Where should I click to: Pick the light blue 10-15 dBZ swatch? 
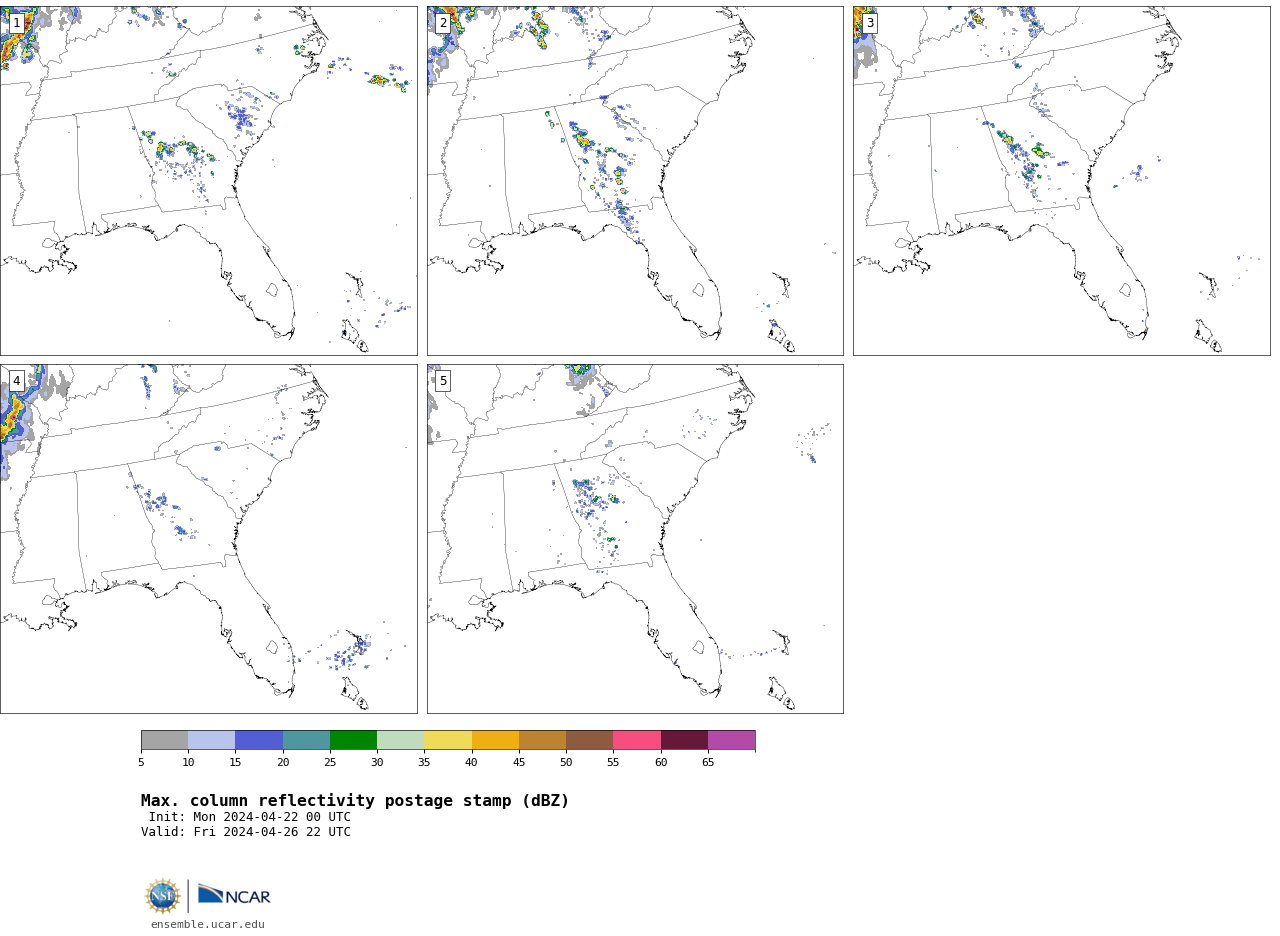(212, 740)
